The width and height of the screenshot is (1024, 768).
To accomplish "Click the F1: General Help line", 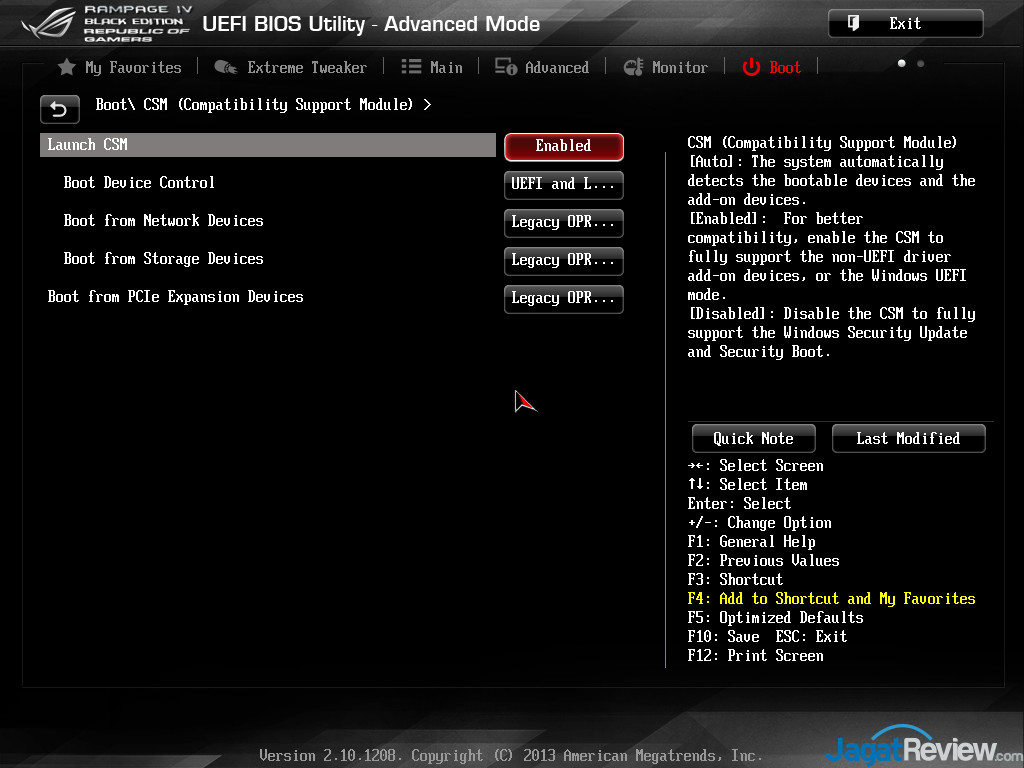I will click(752, 541).
